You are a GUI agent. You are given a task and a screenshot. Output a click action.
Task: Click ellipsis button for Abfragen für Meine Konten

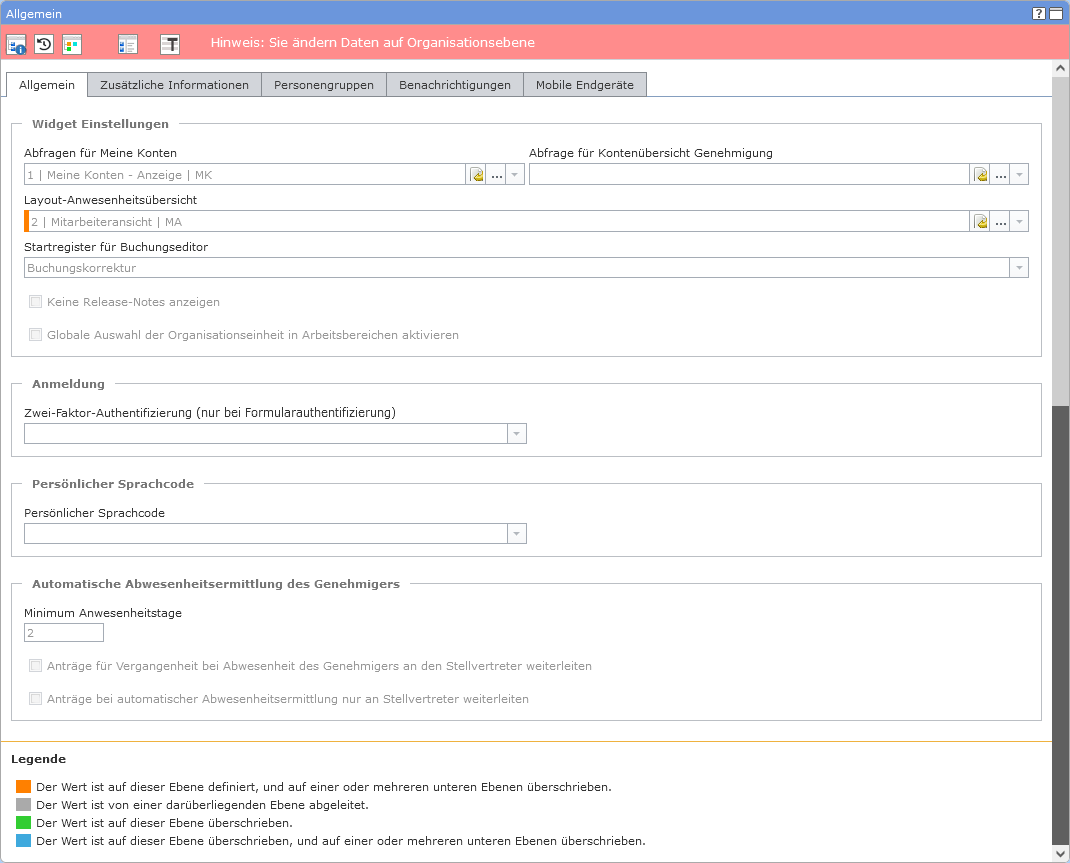(496, 175)
